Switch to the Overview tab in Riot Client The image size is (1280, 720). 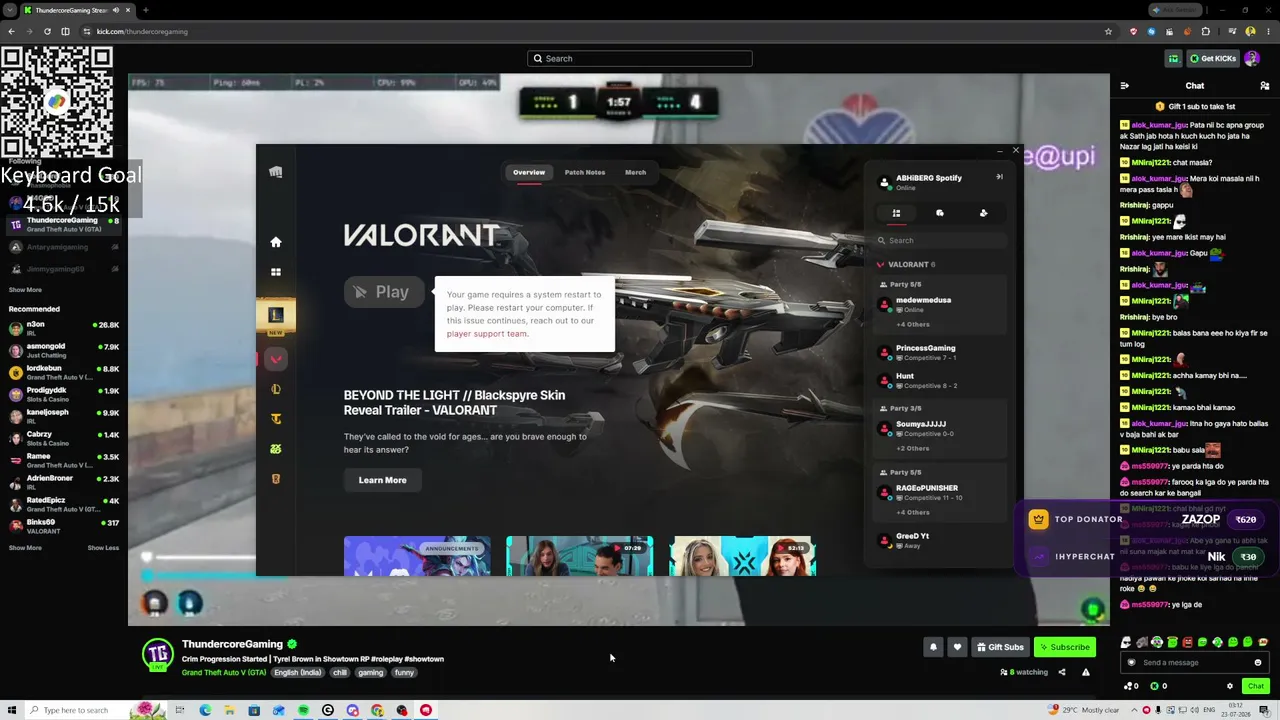pos(529,172)
